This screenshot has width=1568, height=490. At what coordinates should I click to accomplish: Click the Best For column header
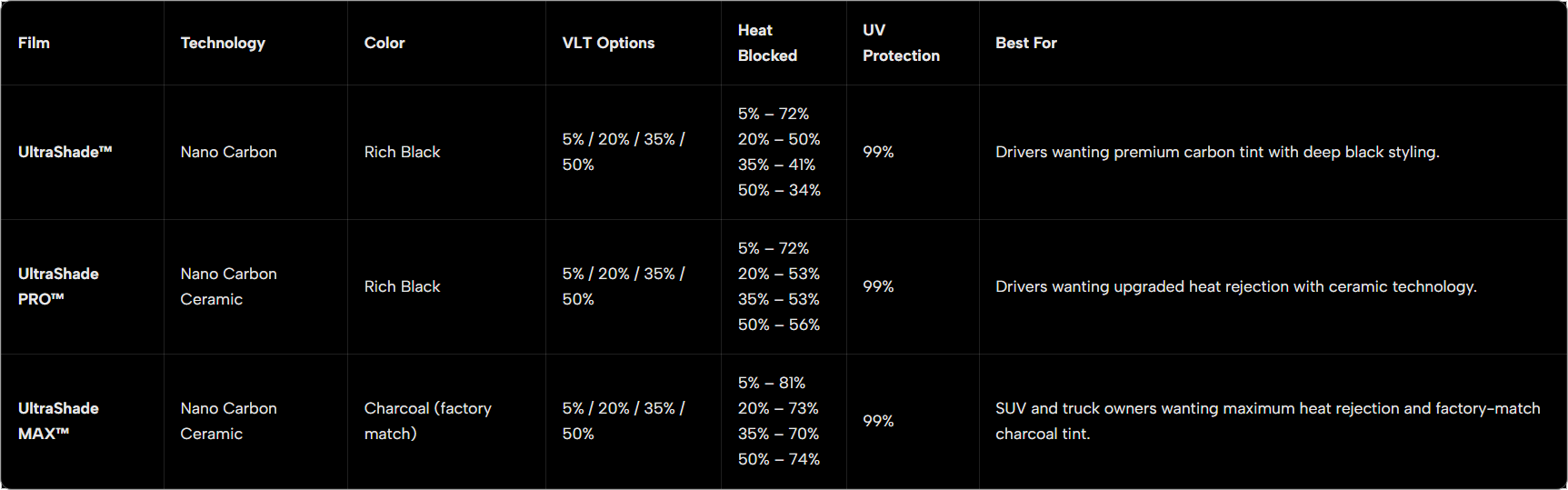pos(1026,43)
